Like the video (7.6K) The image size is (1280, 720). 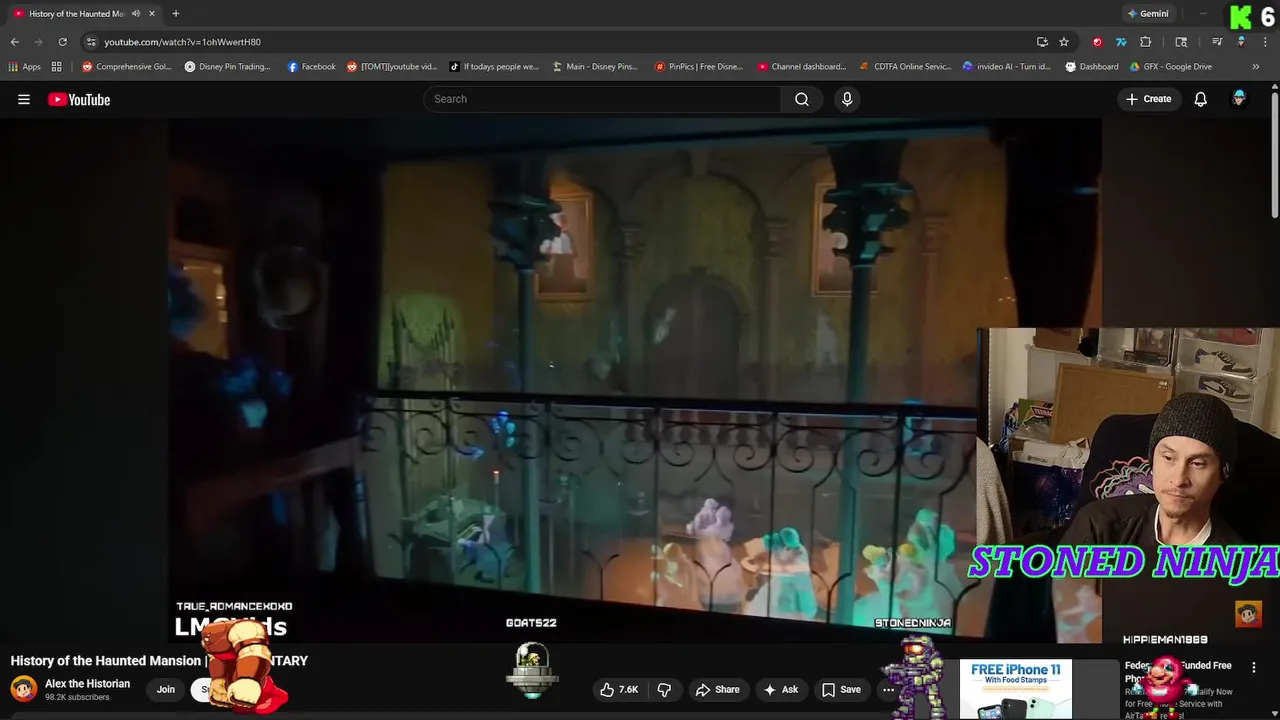[x=619, y=690]
